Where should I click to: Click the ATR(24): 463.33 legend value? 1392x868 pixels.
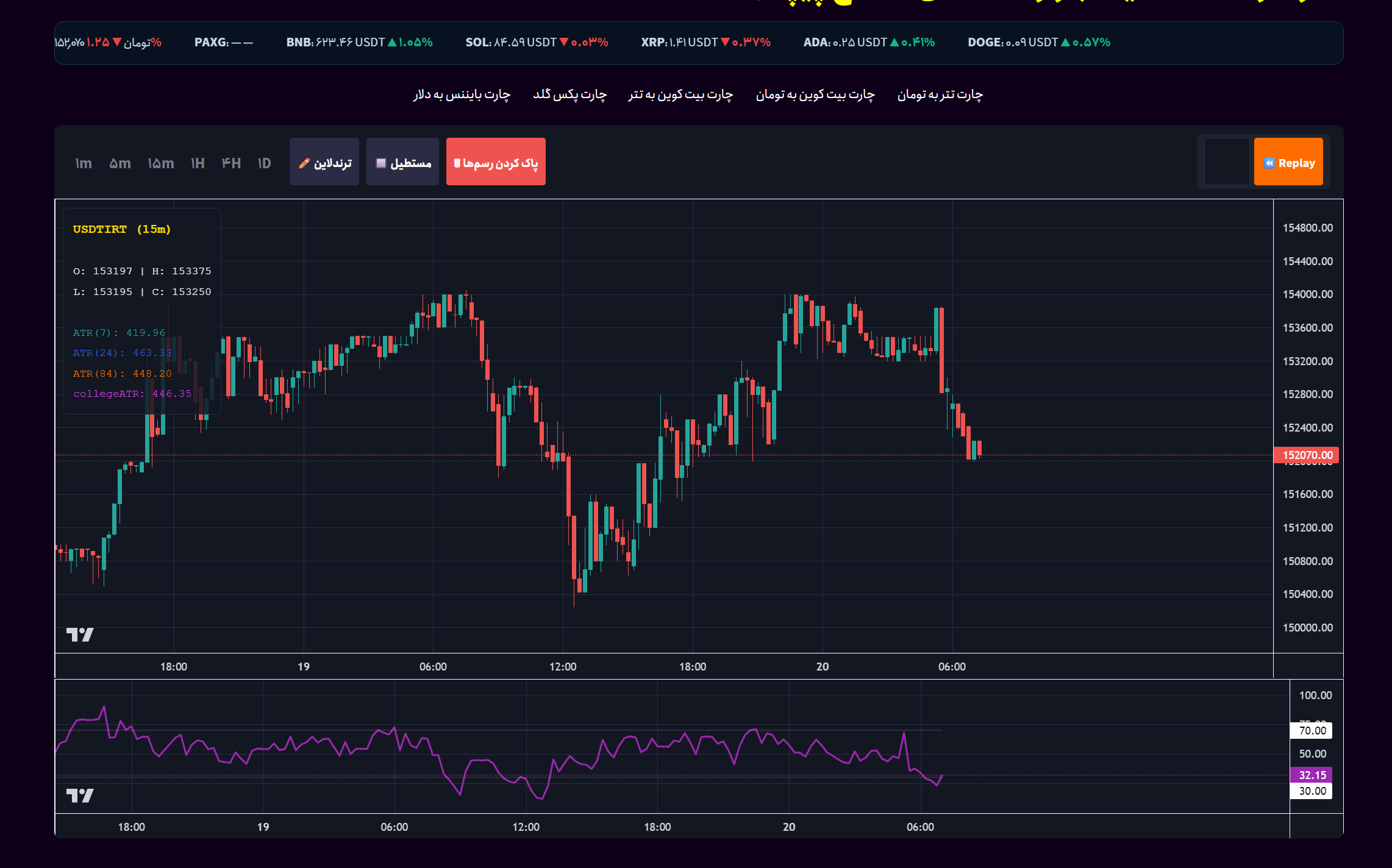pos(123,353)
